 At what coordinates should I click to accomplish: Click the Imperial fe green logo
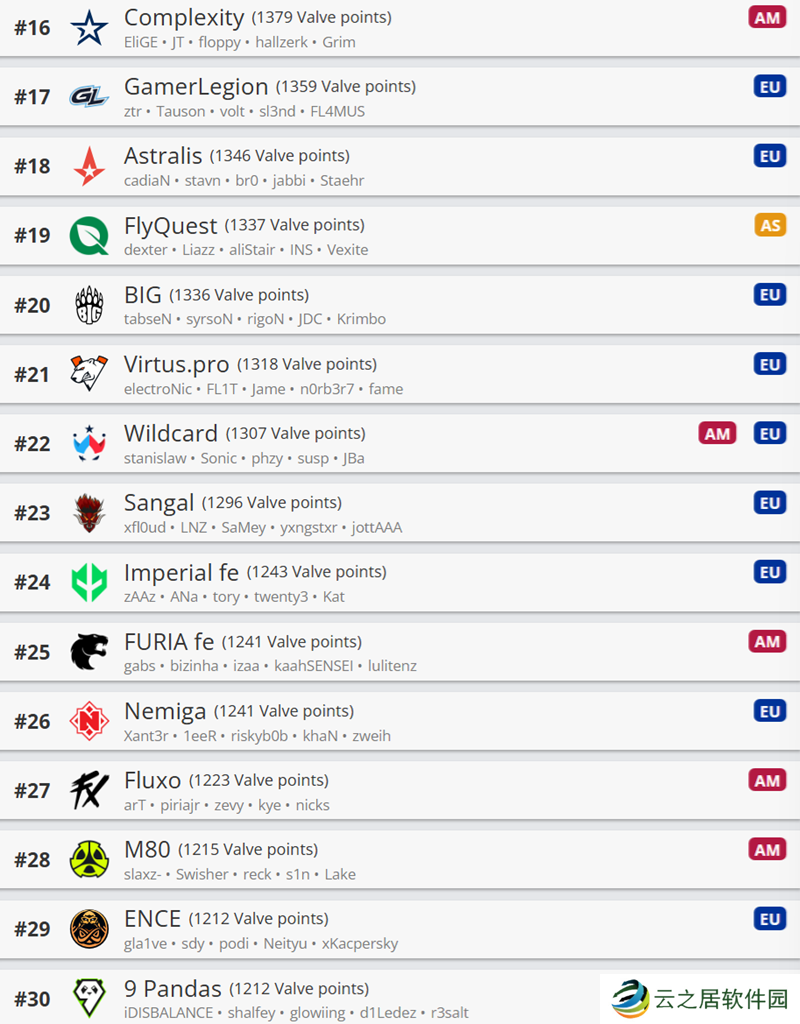coord(89,582)
